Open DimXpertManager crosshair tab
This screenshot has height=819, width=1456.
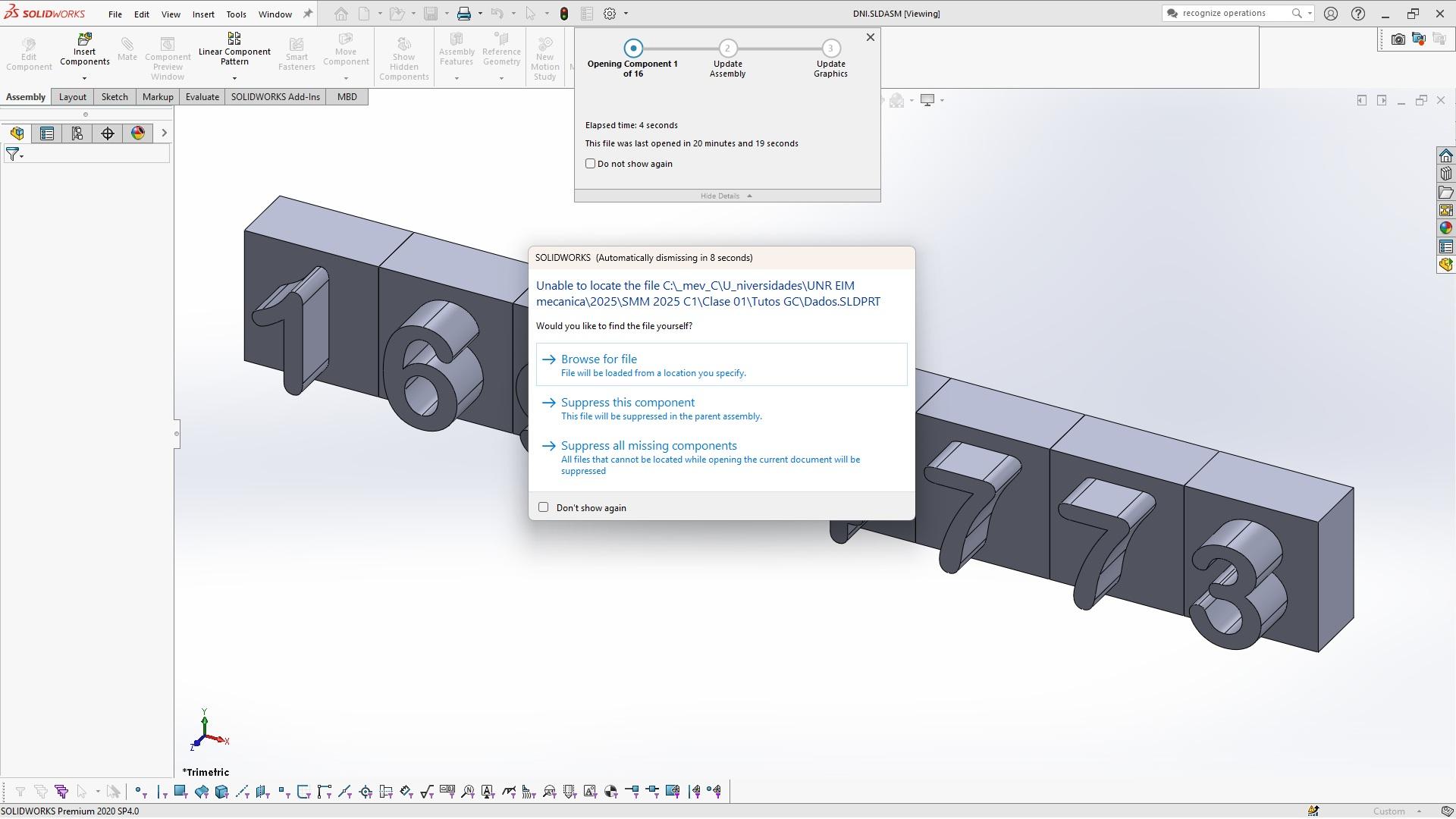[108, 133]
